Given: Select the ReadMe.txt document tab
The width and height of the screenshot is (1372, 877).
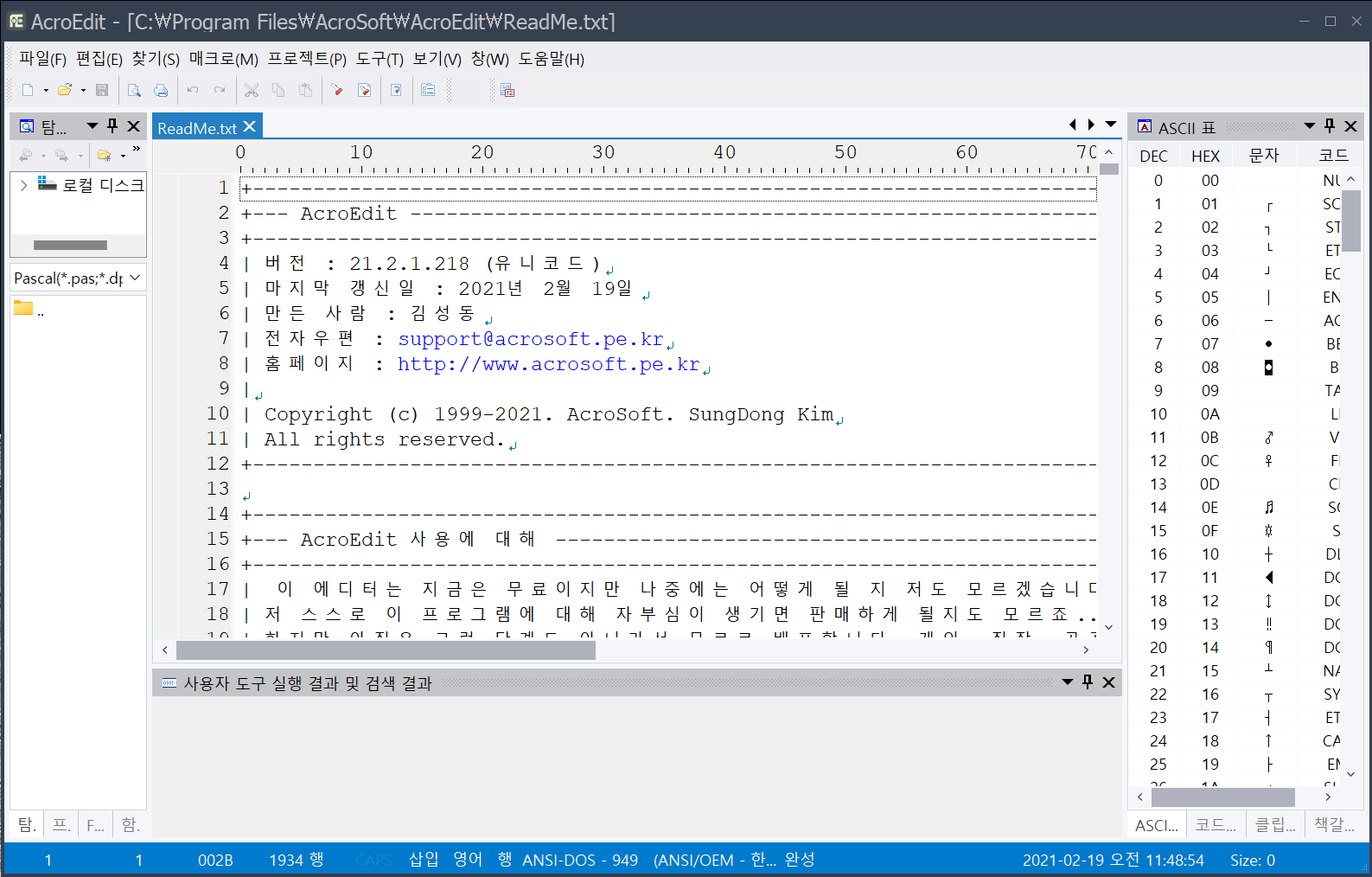Looking at the screenshot, I should click(197, 128).
